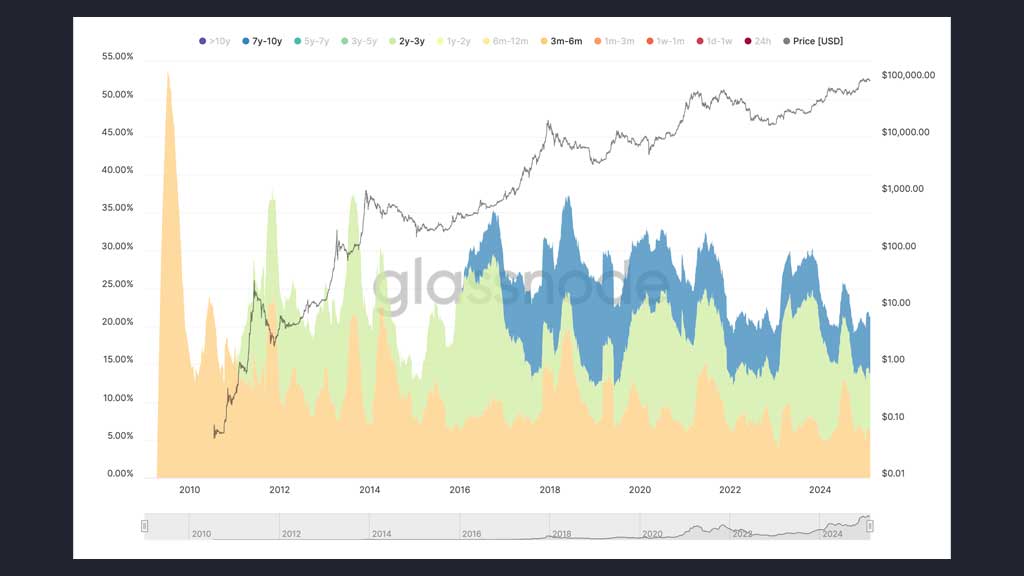Click 2018 in the range navigator
This screenshot has height=576, width=1024.
click(x=562, y=534)
